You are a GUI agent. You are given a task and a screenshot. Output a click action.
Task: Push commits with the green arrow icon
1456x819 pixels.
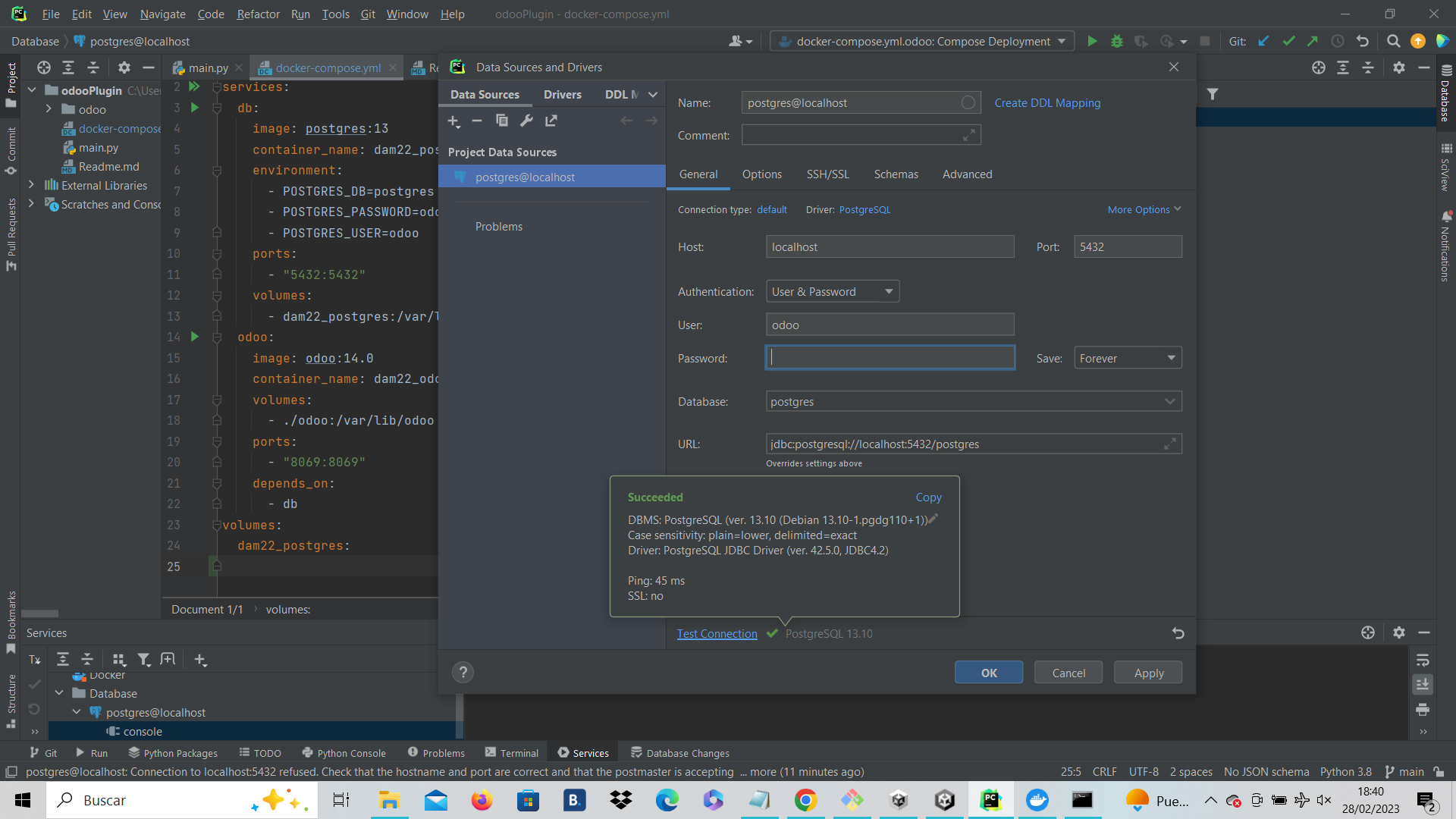1312,41
